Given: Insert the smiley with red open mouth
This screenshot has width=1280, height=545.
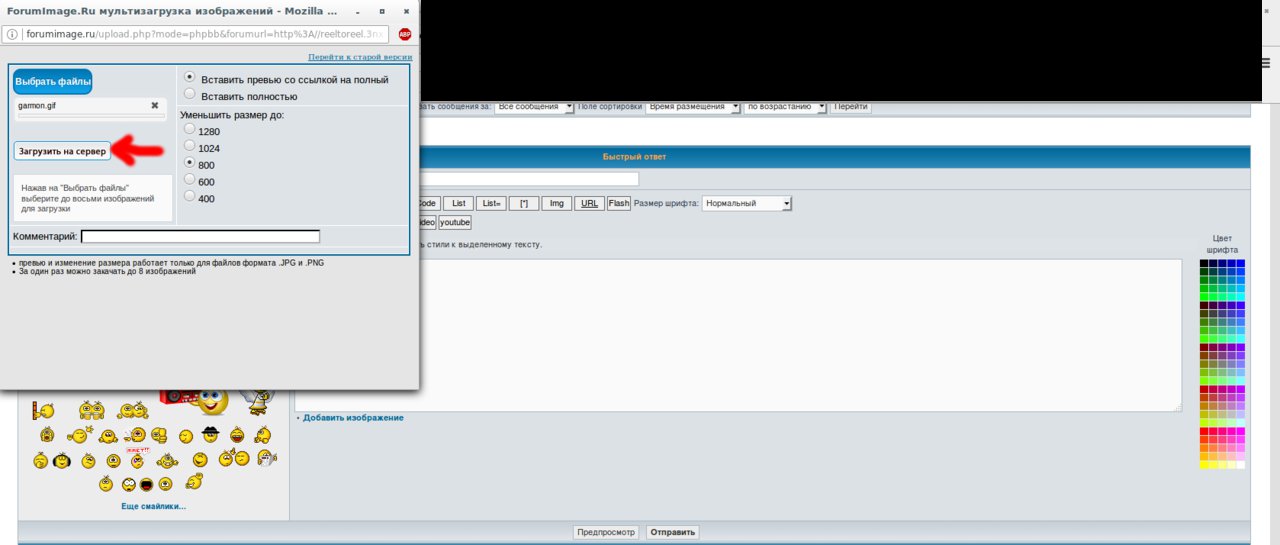Looking at the screenshot, I should (x=147, y=485).
